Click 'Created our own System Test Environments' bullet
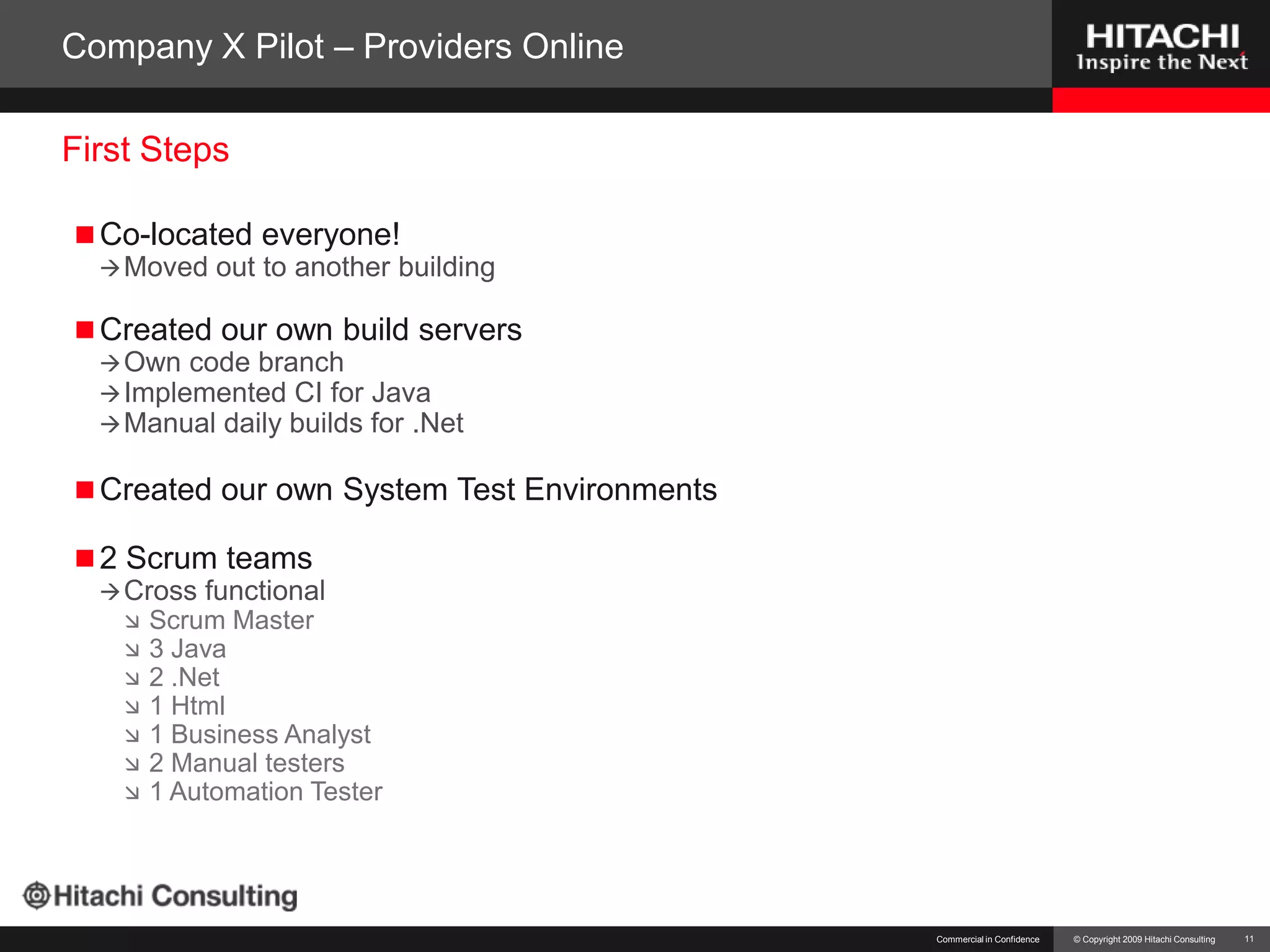The image size is (1270, 952). pyautogui.click(x=408, y=490)
